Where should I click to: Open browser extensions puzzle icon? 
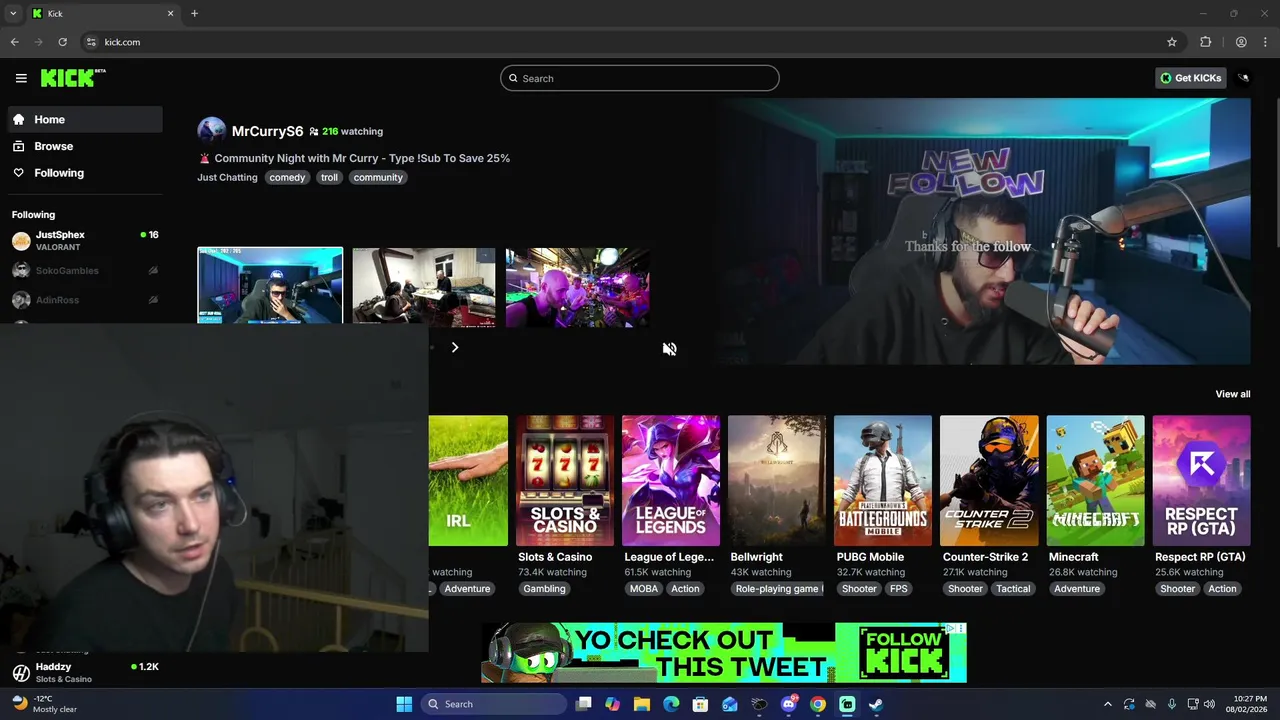(1205, 42)
